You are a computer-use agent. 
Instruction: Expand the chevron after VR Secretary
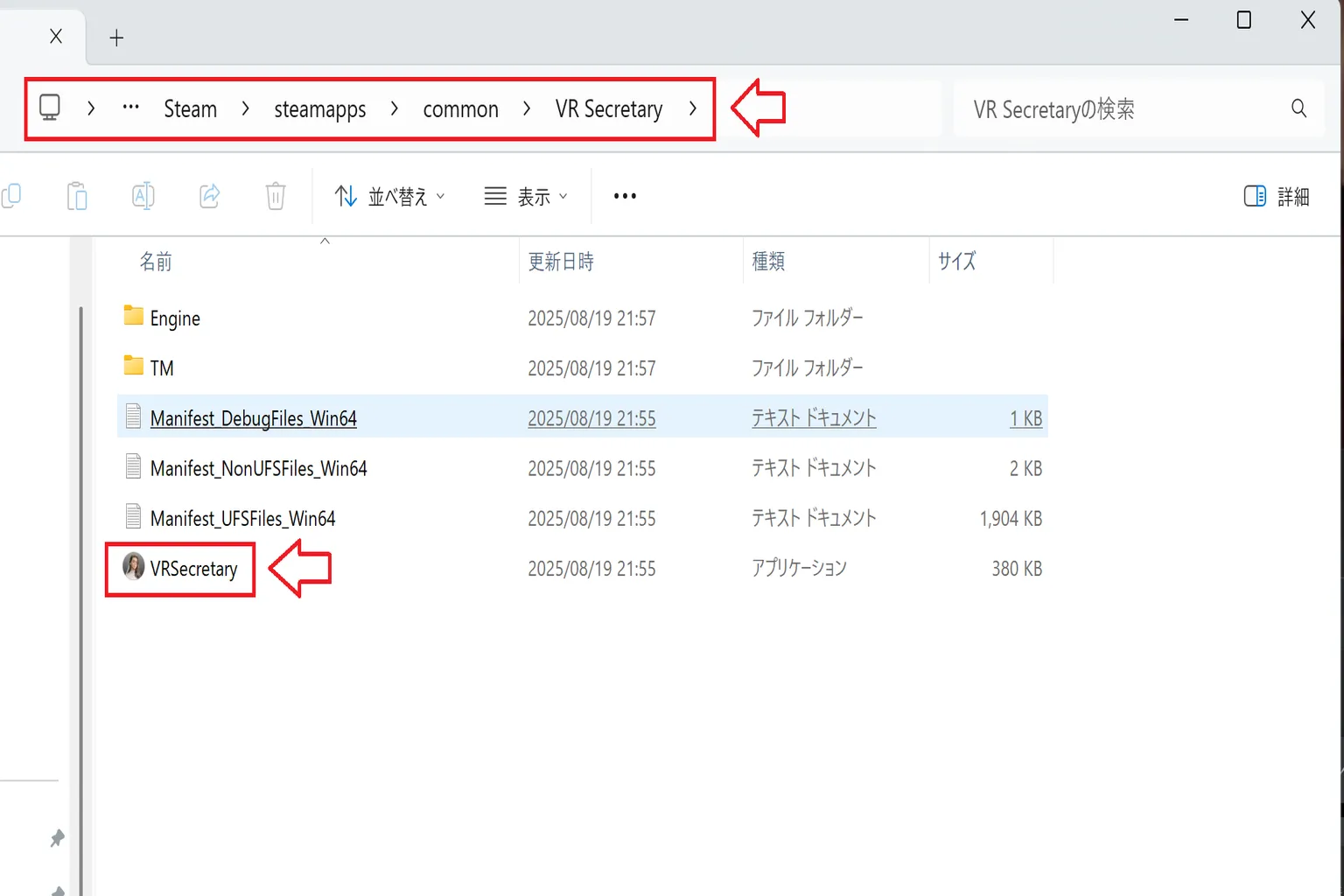click(x=692, y=108)
